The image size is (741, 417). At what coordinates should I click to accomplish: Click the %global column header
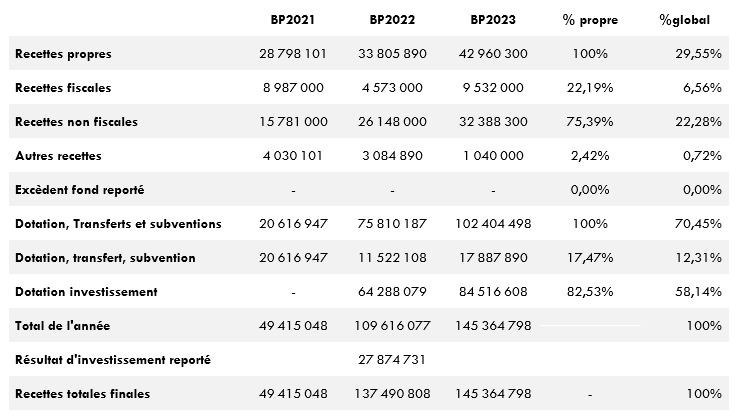(688, 20)
